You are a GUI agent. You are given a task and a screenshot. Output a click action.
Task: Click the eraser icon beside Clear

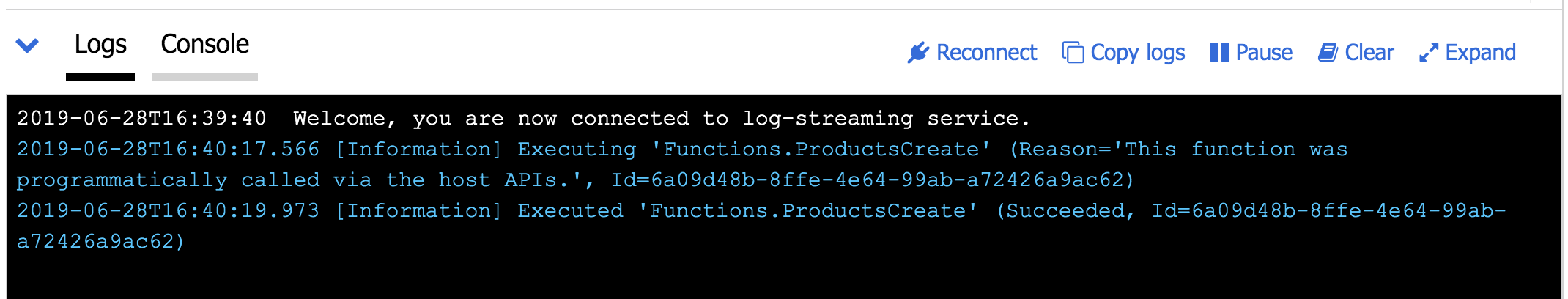[x=1328, y=53]
